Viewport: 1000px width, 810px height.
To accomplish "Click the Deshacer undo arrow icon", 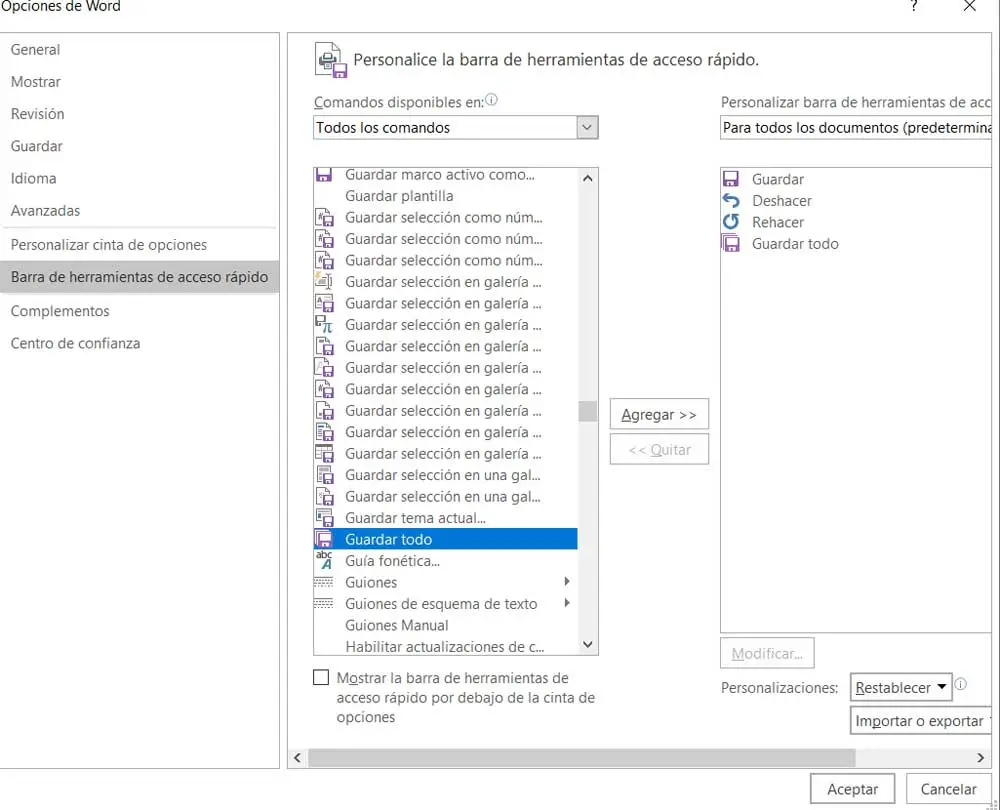I will pyautogui.click(x=731, y=200).
